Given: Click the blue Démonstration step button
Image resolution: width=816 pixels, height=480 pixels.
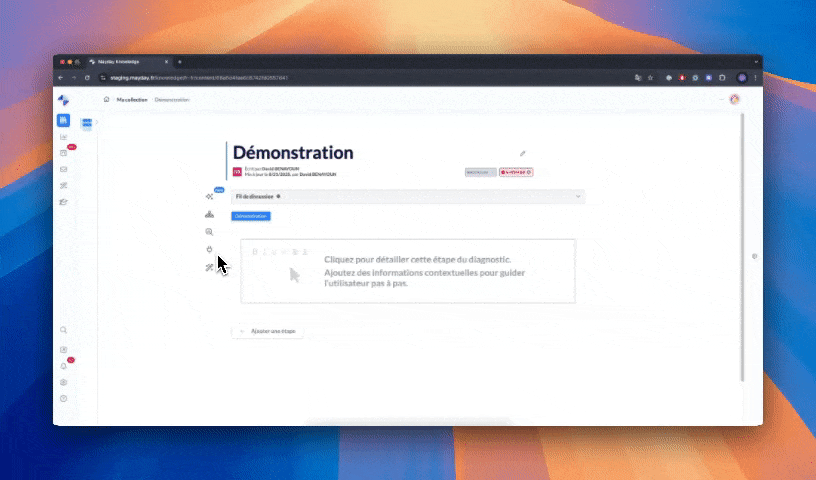Looking at the screenshot, I should pos(251,216).
